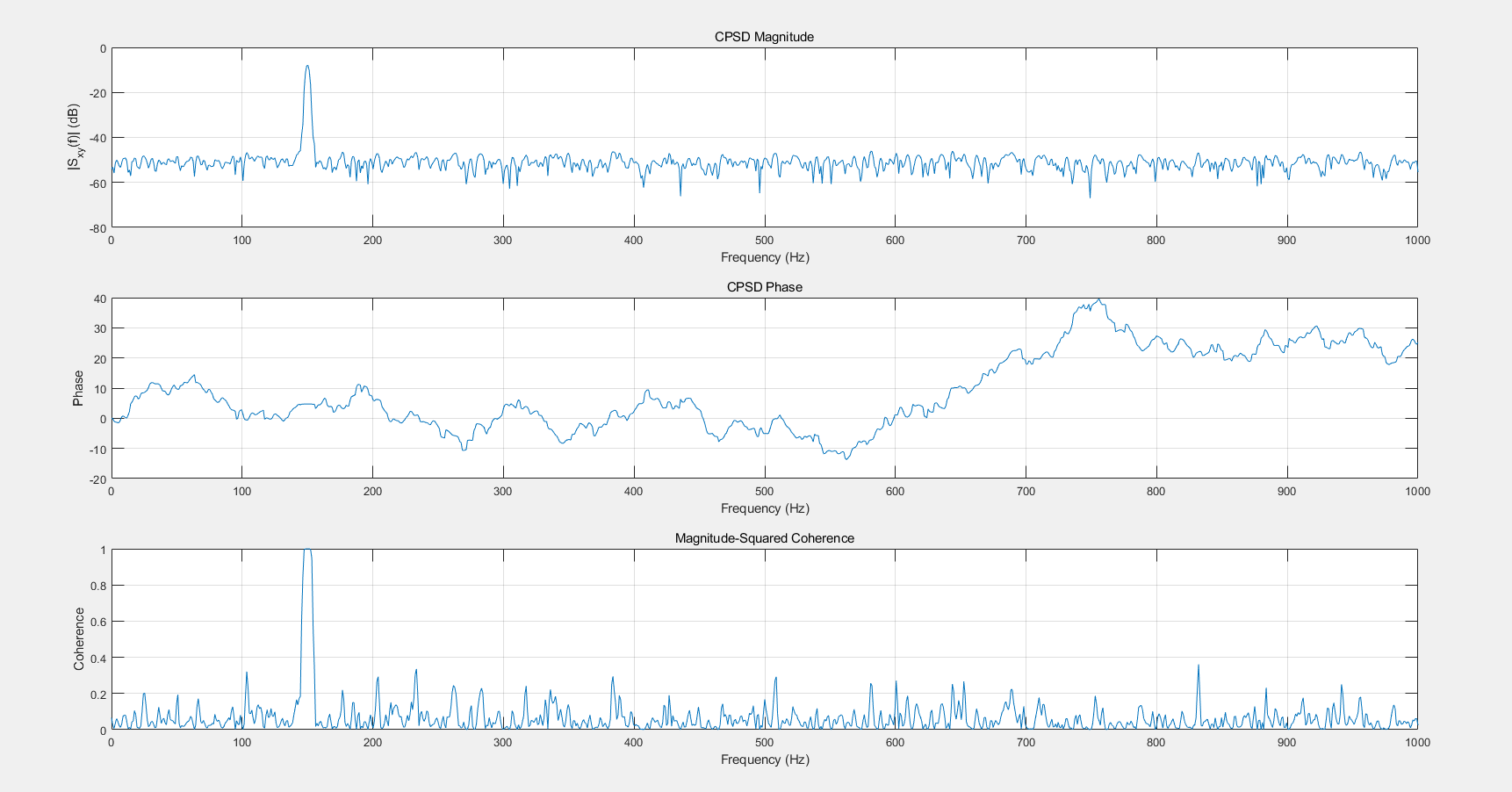The width and height of the screenshot is (1512, 792).
Task: Click the "-10" y-tick on CPSD Phase axis
Action: point(97,449)
